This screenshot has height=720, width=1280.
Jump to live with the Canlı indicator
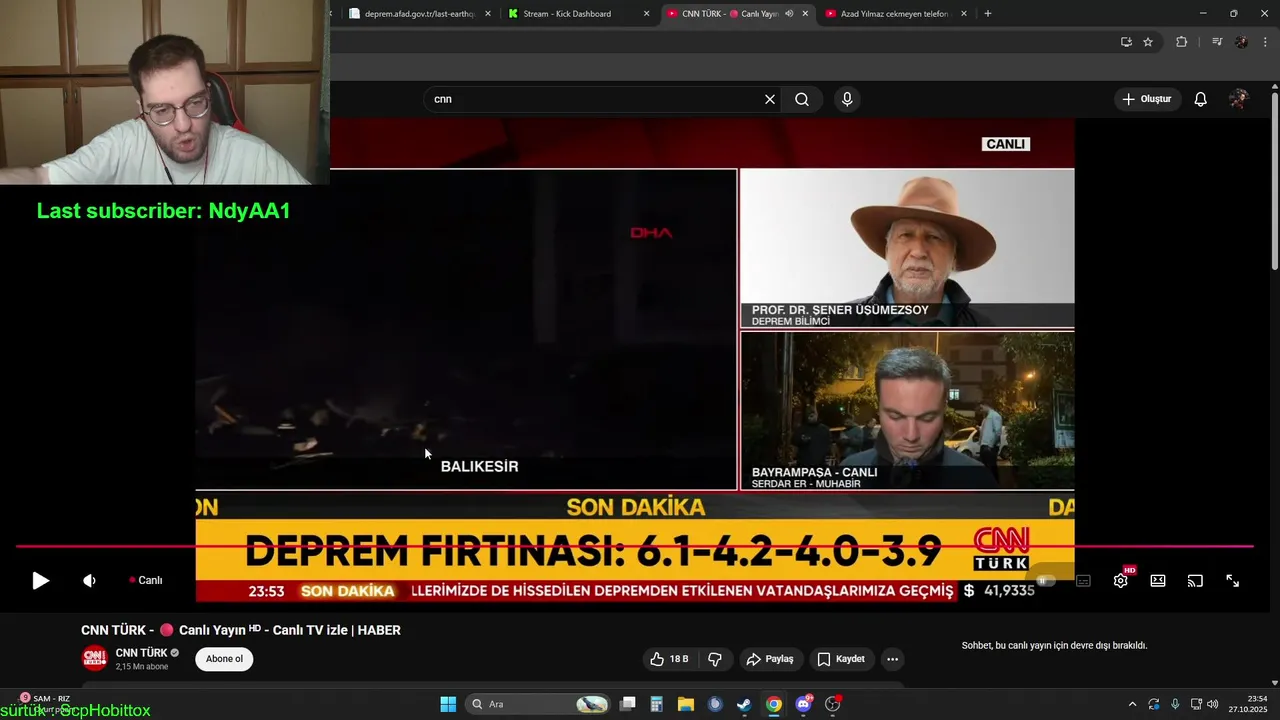click(x=145, y=580)
